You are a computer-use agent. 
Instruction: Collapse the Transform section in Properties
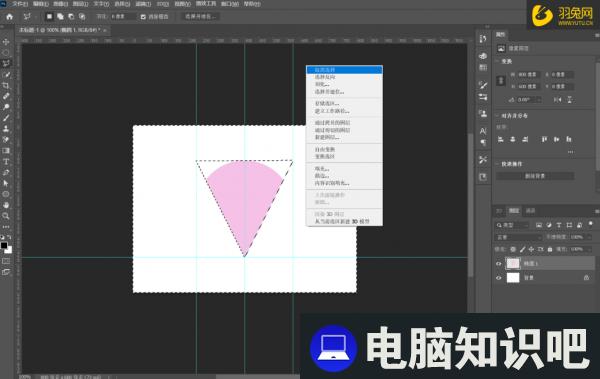[x=497, y=61]
